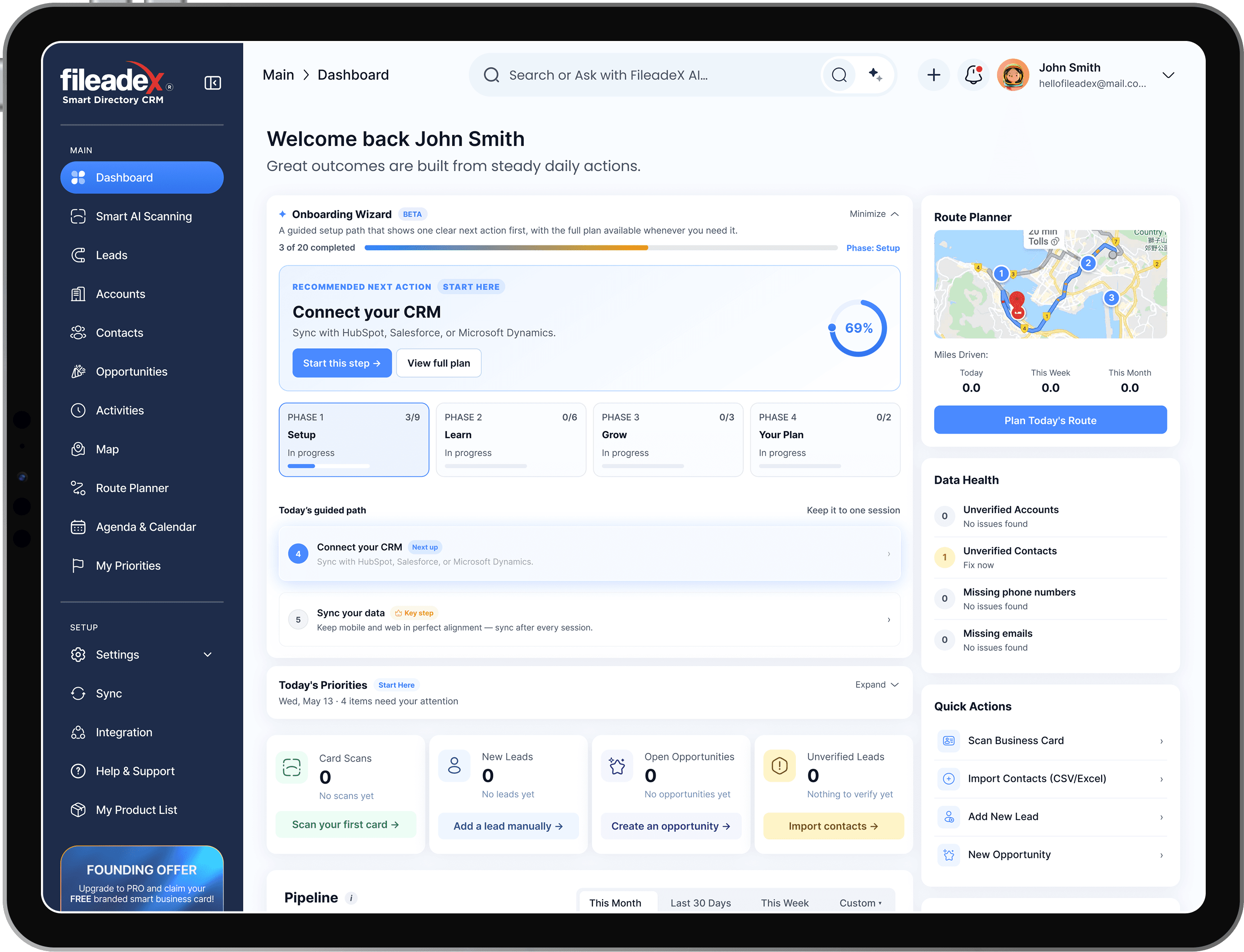Click the New Leads person icon

454,766
